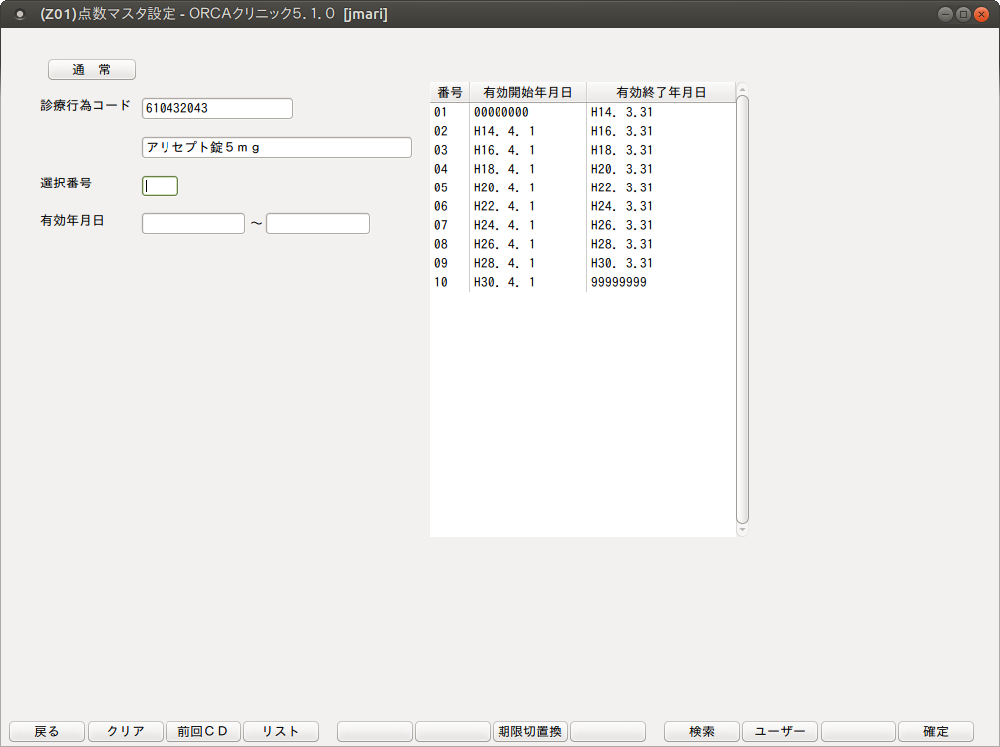Viewport: 1000px width, 747px height.
Task: Focus the 選択番号 input box
Action: [160, 185]
